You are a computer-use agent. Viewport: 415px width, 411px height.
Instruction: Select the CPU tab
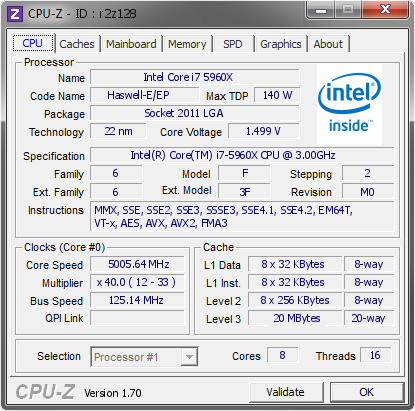(33, 43)
